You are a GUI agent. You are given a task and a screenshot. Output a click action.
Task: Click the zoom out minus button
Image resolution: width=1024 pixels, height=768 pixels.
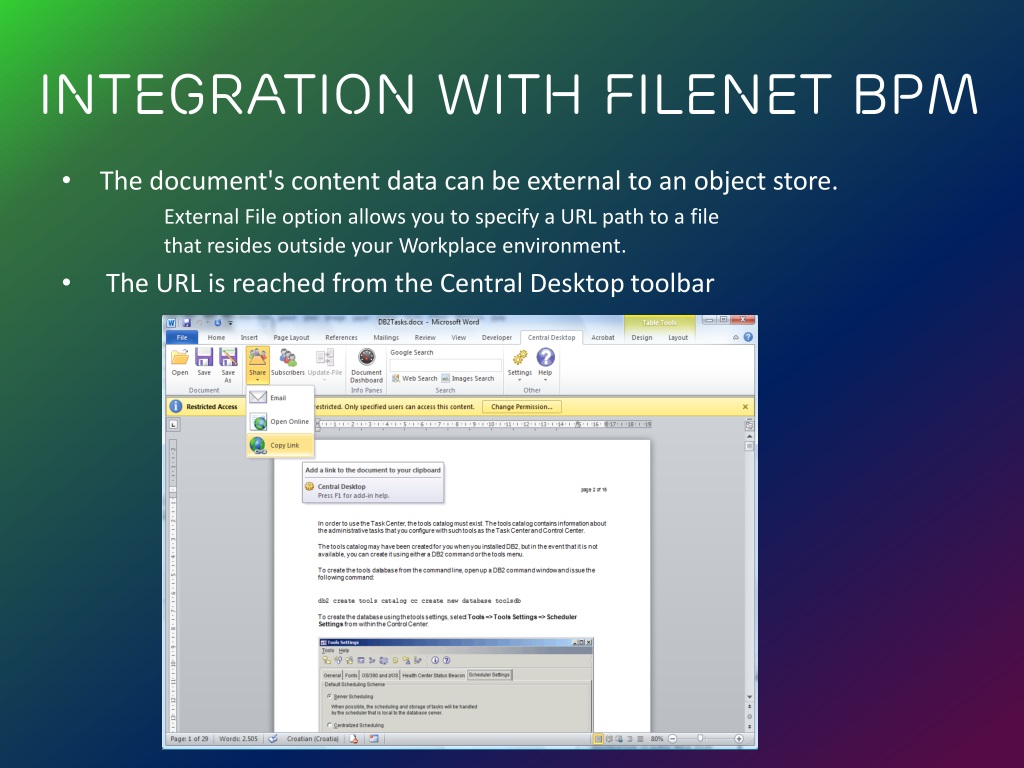[x=673, y=739]
